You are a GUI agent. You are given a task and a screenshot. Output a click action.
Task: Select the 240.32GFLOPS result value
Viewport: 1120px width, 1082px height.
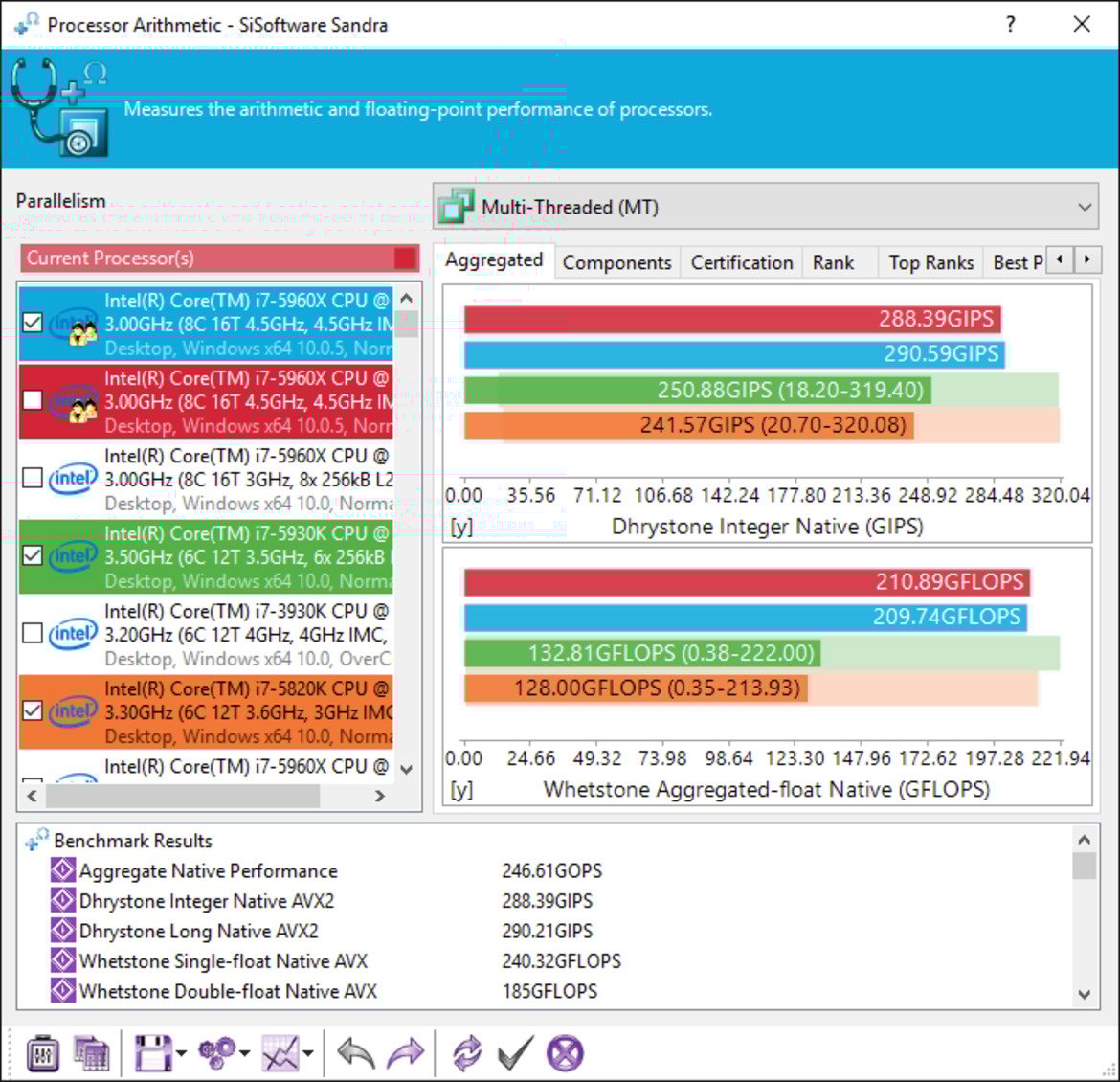[561, 960]
